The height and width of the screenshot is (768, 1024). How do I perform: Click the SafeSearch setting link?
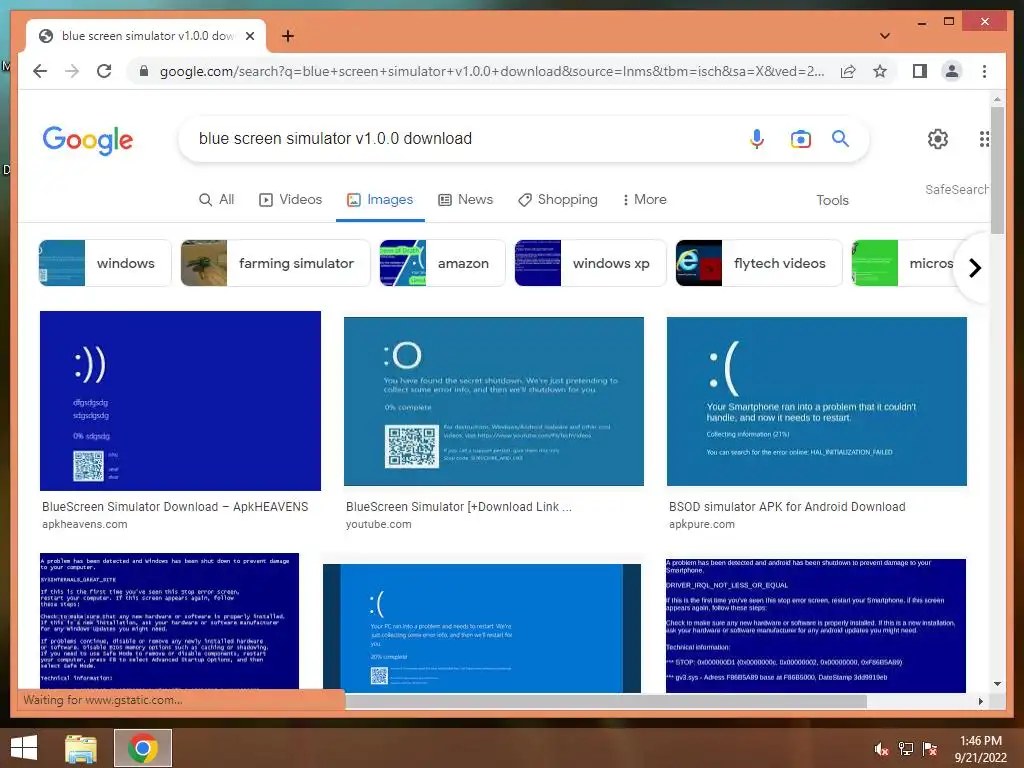coord(956,189)
